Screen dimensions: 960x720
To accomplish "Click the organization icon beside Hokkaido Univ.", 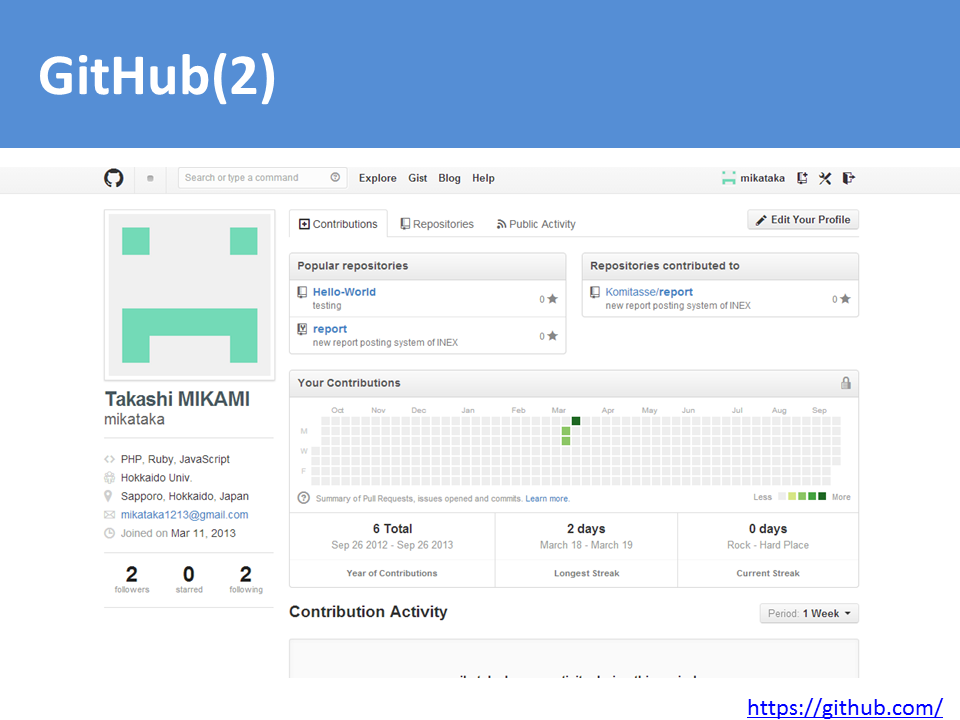I will [110, 478].
